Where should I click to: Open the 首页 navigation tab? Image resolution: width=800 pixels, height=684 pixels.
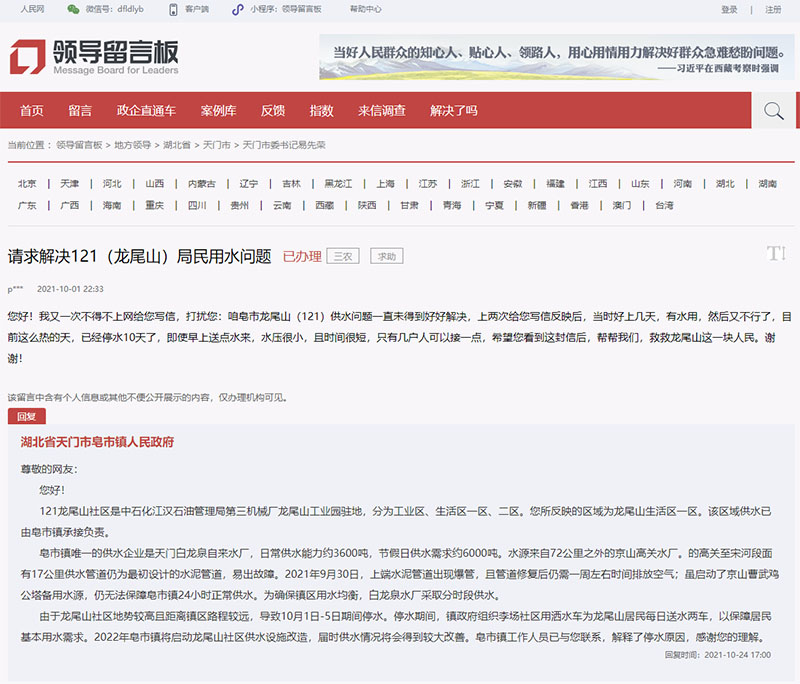coord(32,111)
